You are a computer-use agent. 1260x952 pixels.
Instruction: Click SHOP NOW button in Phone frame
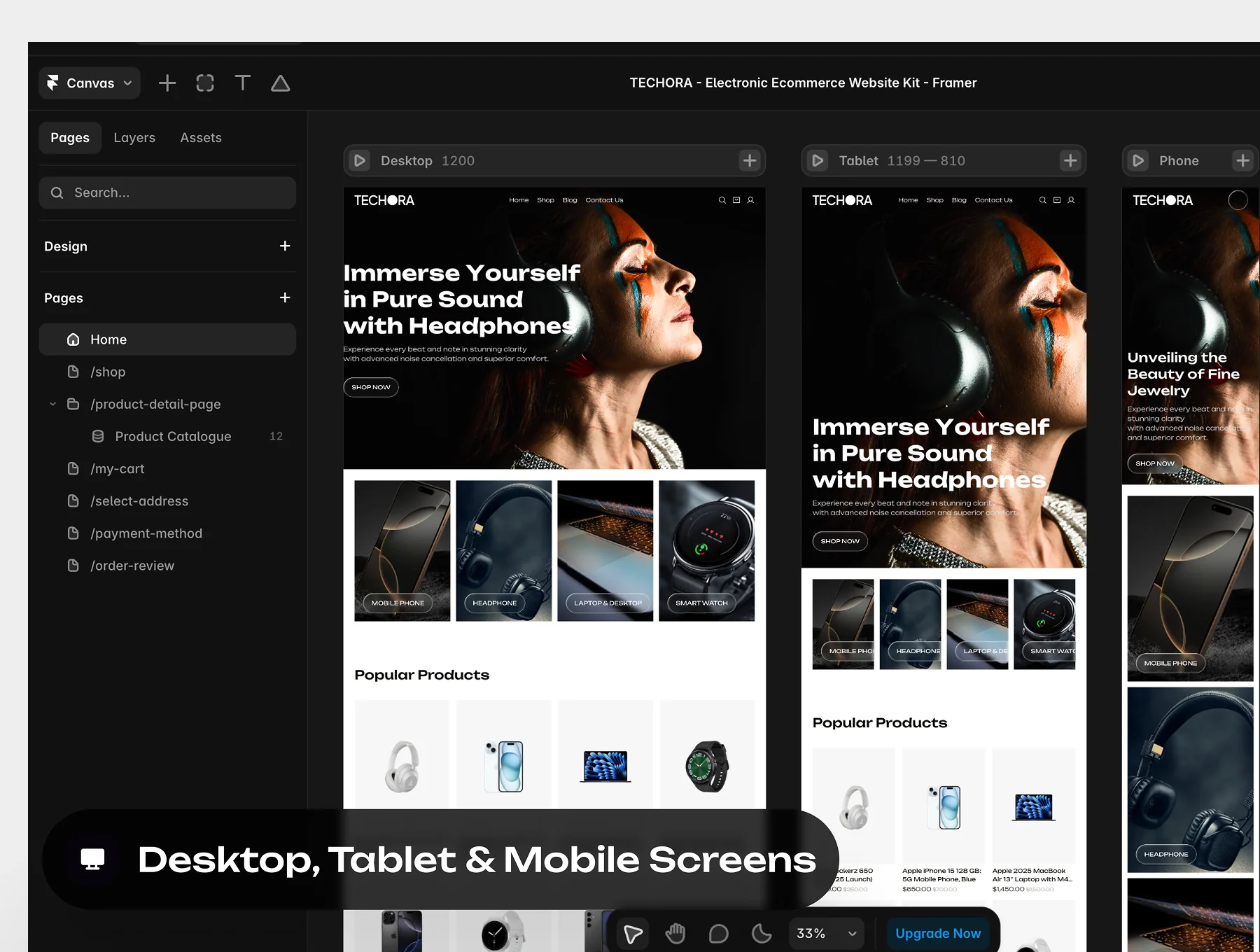click(x=1155, y=463)
